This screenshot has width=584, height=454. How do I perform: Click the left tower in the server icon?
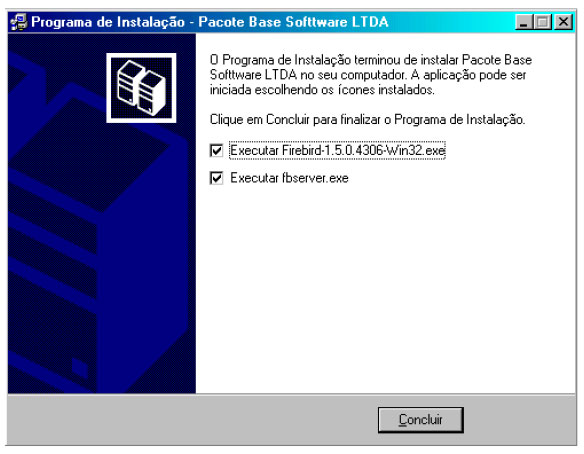tap(129, 84)
